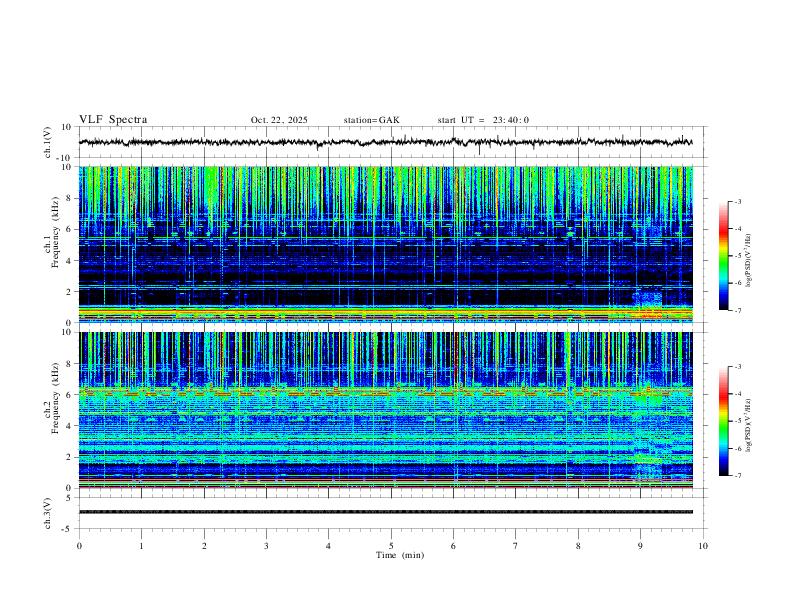Click the "-5" tick on ch.1 colorbar
Image resolution: width=792 pixels, height=612 pixels.
(737, 256)
